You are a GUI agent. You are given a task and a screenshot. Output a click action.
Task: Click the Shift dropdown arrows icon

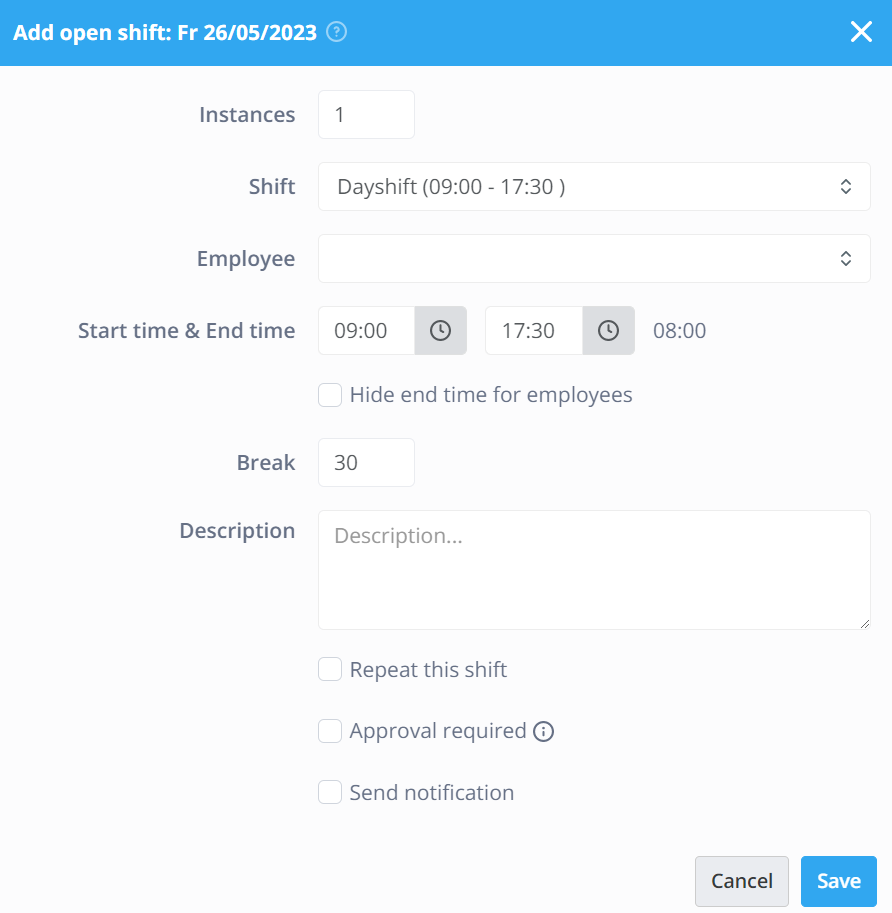(846, 186)
